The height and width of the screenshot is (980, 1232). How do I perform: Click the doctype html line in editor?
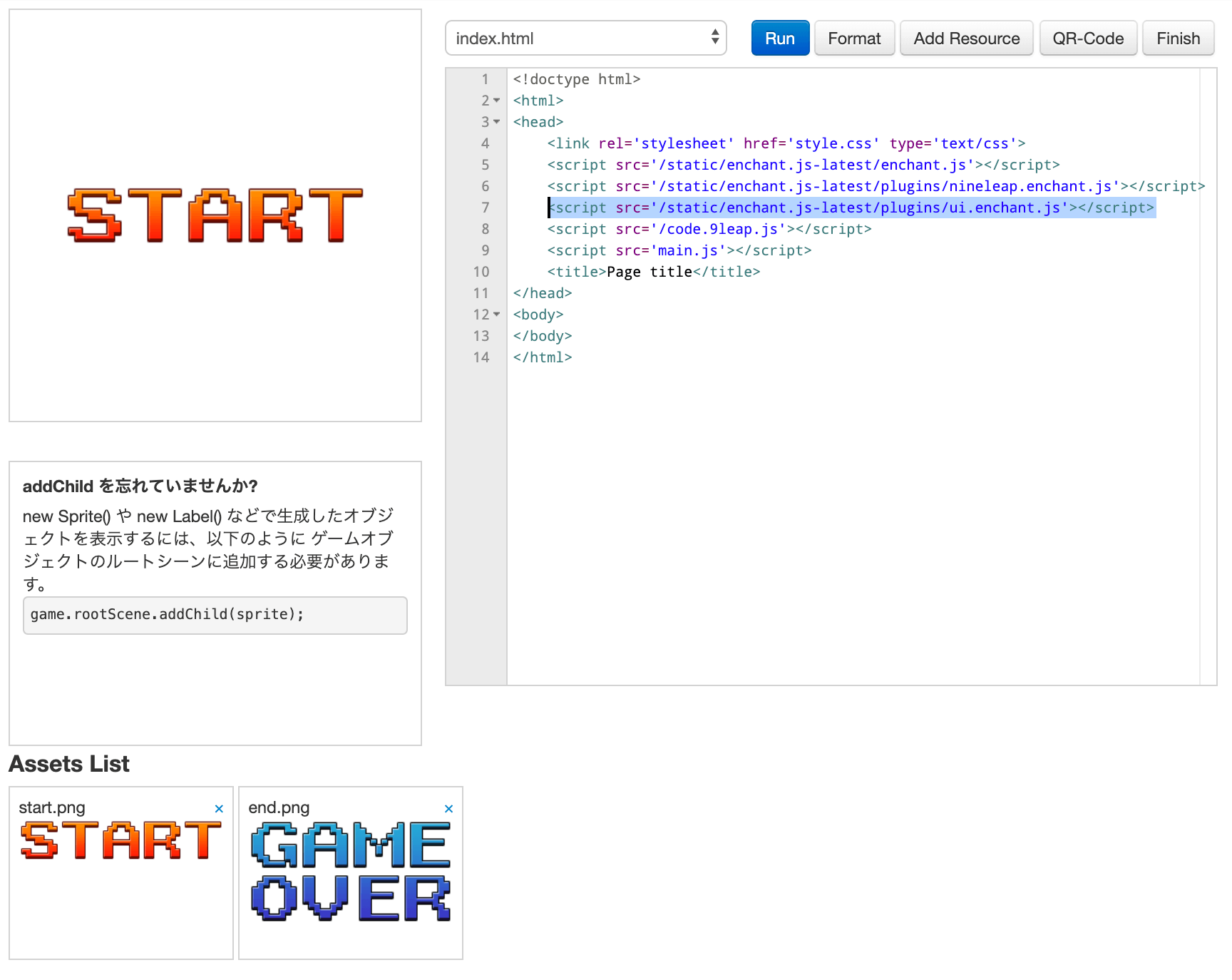(x=577, y=79)
